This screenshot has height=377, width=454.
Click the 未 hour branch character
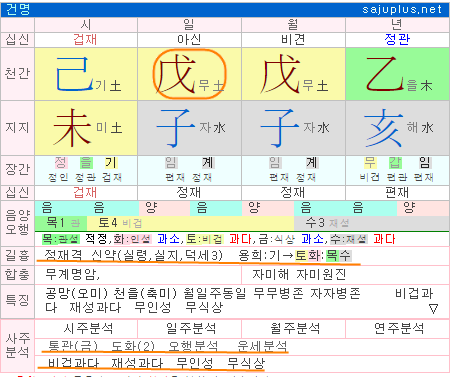72,128
